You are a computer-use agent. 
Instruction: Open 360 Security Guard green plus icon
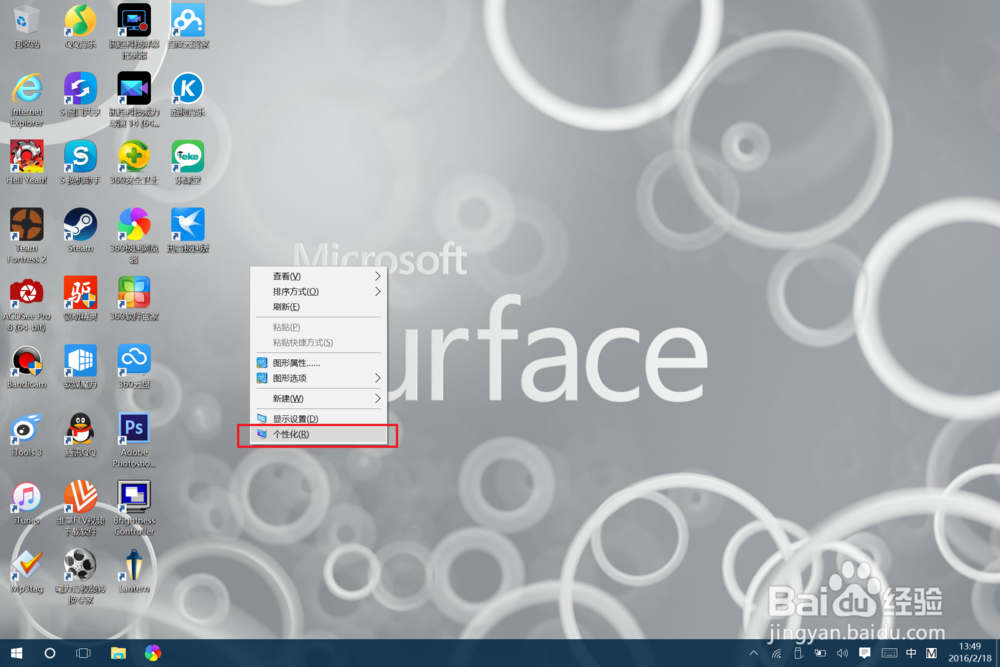click(134, 163)
